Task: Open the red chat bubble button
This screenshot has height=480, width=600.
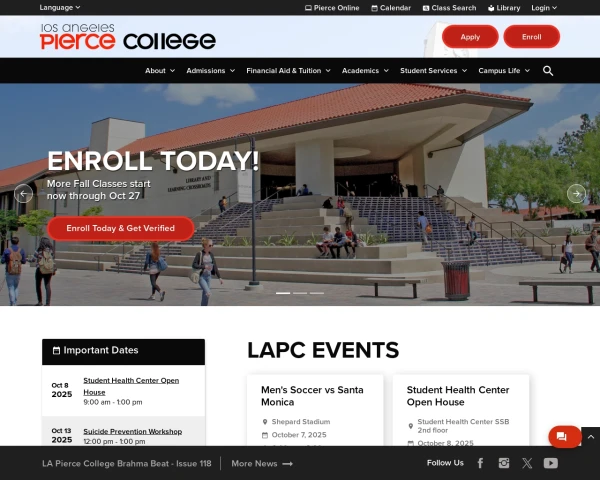Action: pyautogui.click(x=565, y=436)
